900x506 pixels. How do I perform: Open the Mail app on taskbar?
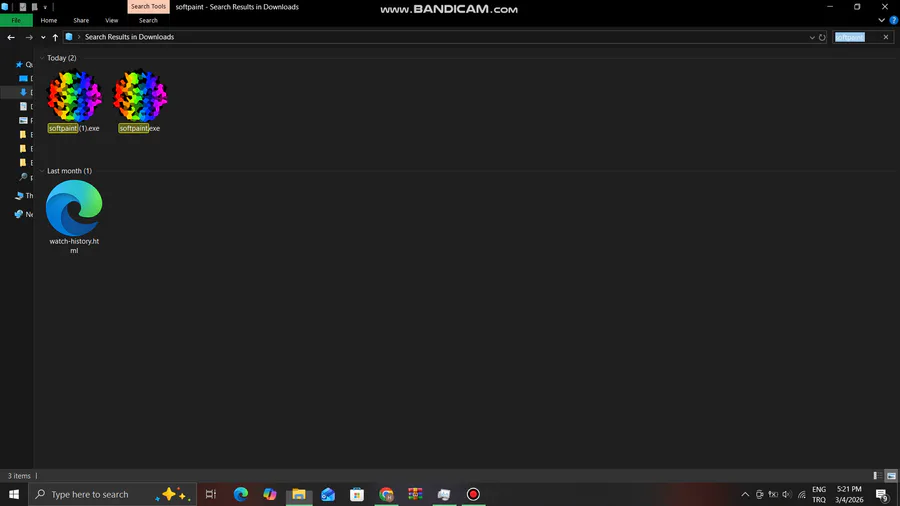click(328, 494)
